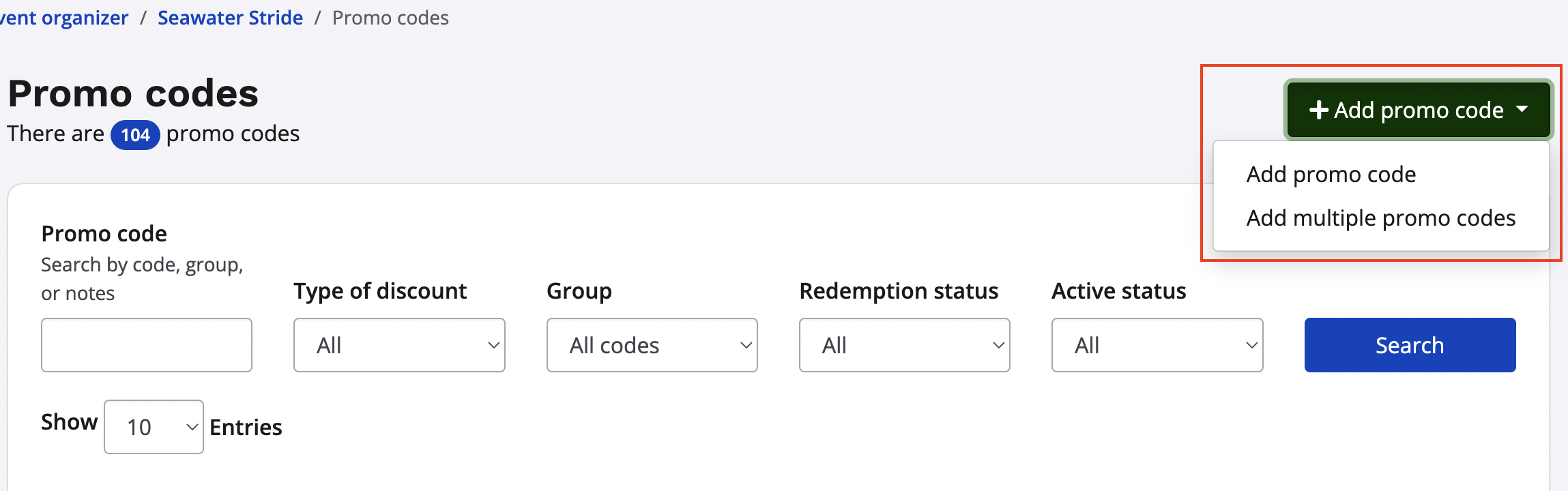This screenshot has height=491, width=1568.
Task: Focus the Promo code search text field
Action: [147, 345]
